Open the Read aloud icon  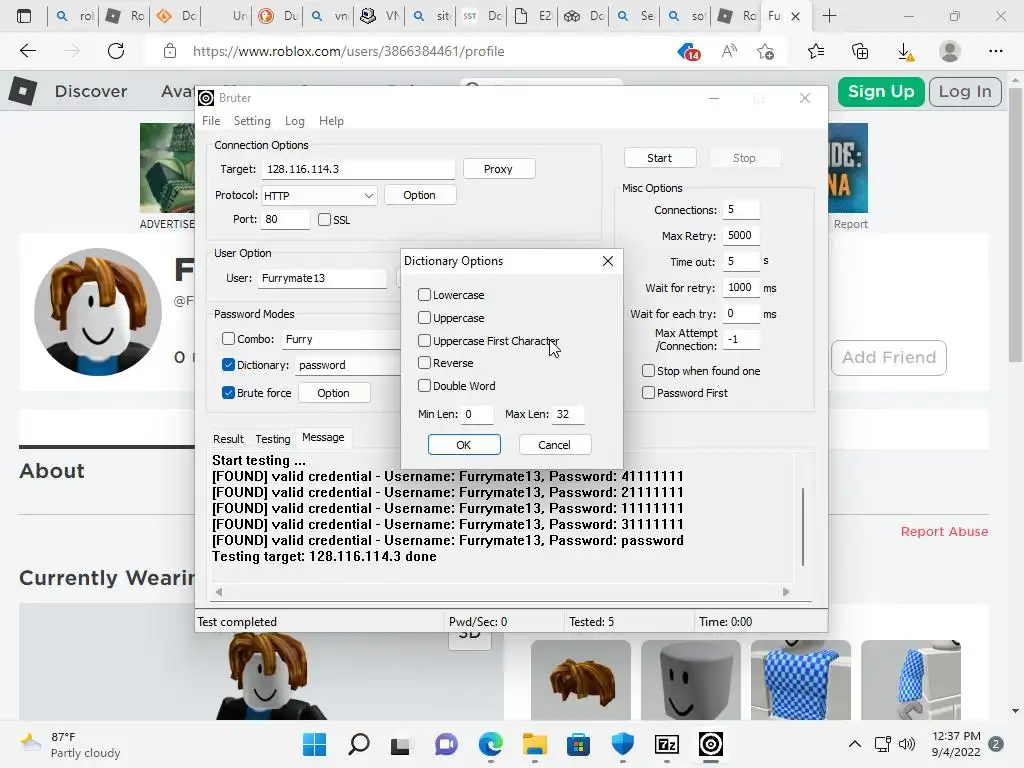point(729,51)
